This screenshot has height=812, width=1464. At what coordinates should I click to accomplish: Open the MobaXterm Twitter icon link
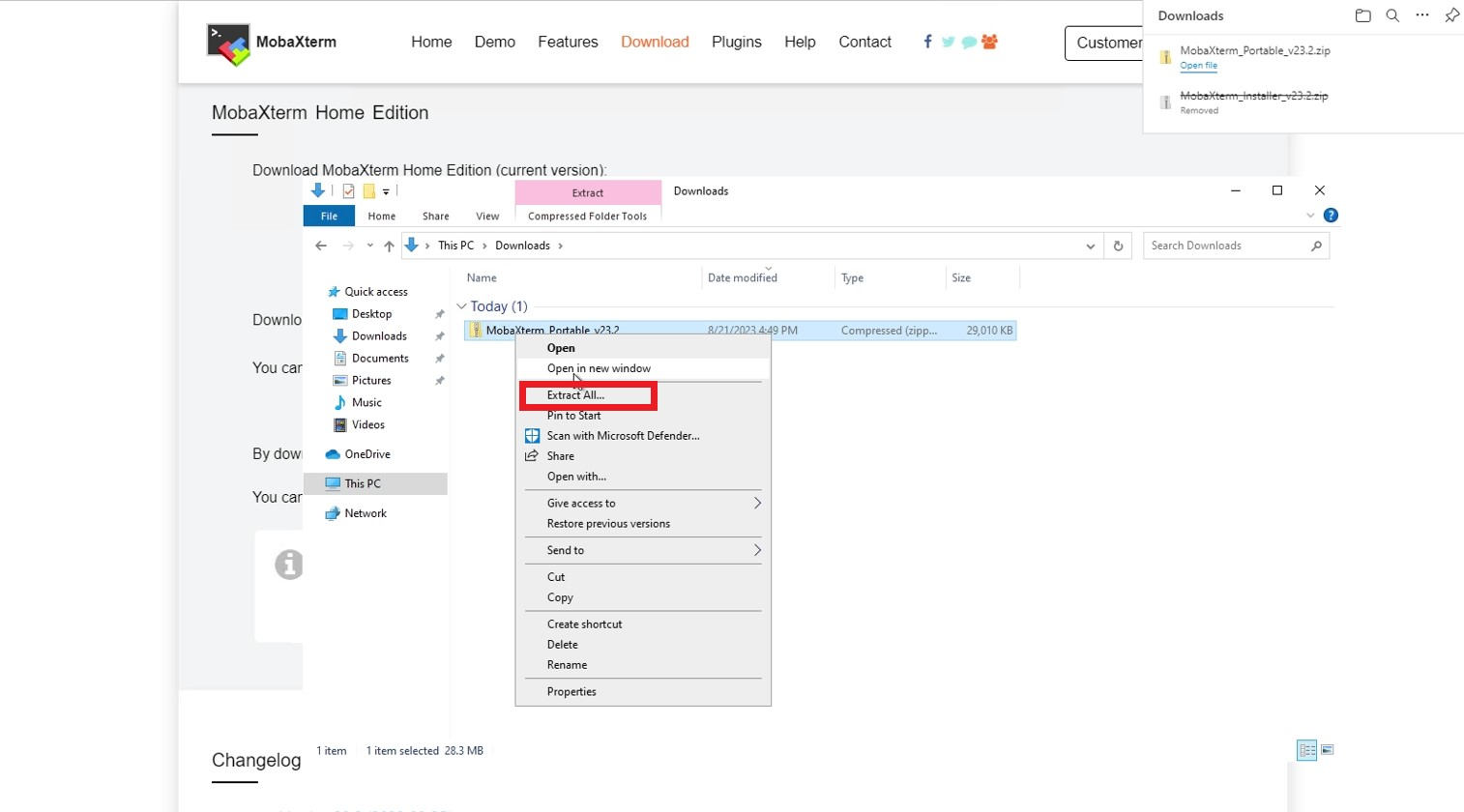point(948,42)
